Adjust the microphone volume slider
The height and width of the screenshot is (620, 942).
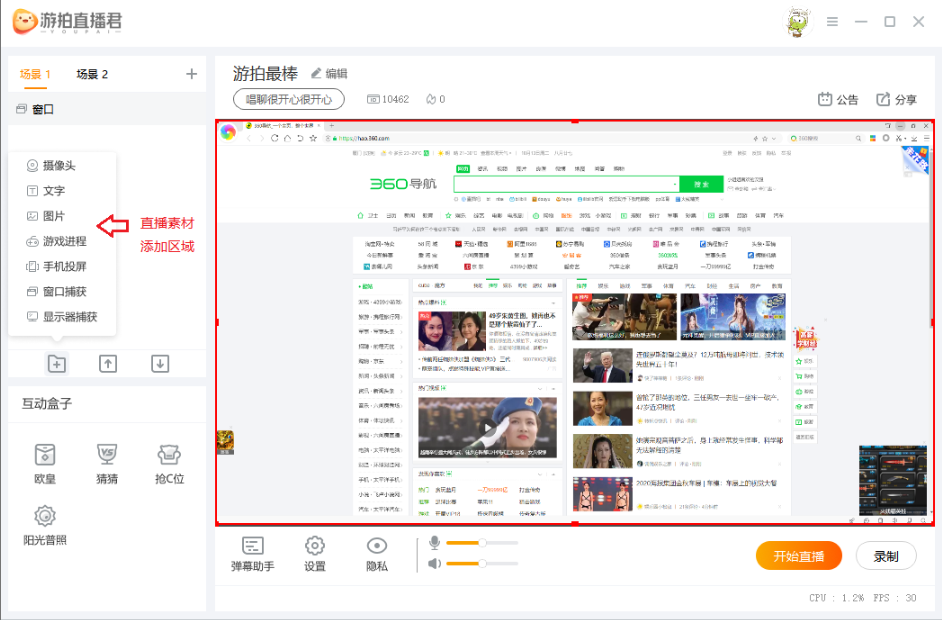click(482, 543)
